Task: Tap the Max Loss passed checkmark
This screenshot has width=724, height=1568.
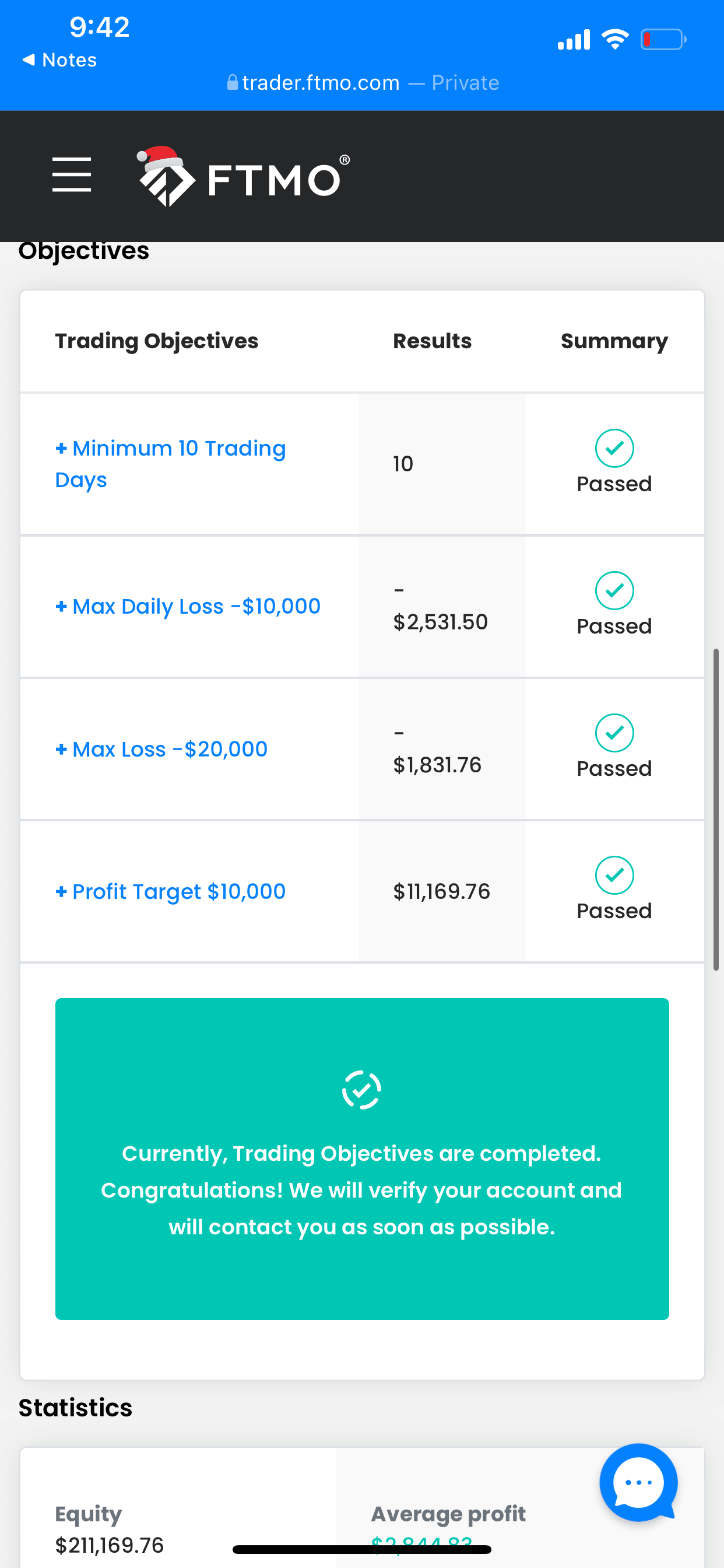Action: coord(614,733)
